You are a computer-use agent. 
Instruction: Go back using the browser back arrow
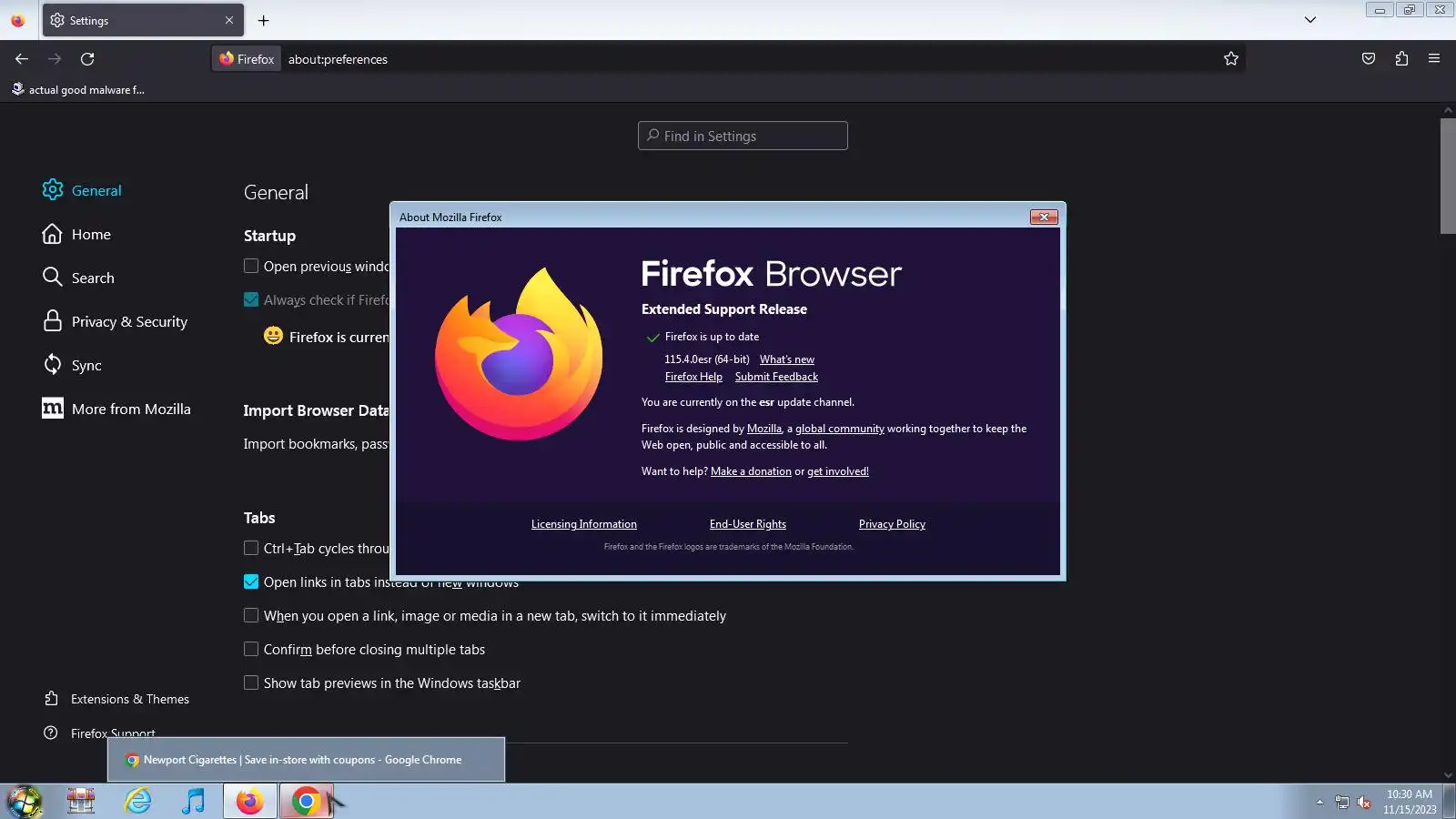click(22, 59)
